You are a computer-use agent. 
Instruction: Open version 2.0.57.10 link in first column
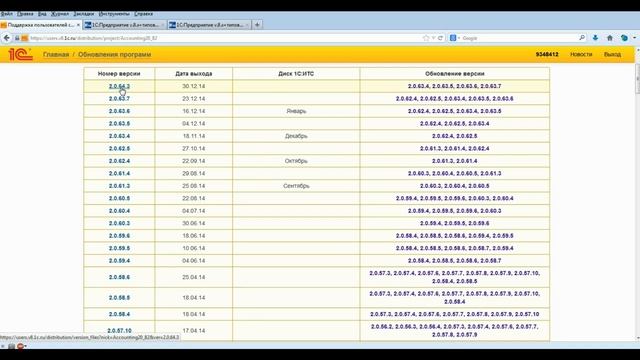tap(119, 331)
